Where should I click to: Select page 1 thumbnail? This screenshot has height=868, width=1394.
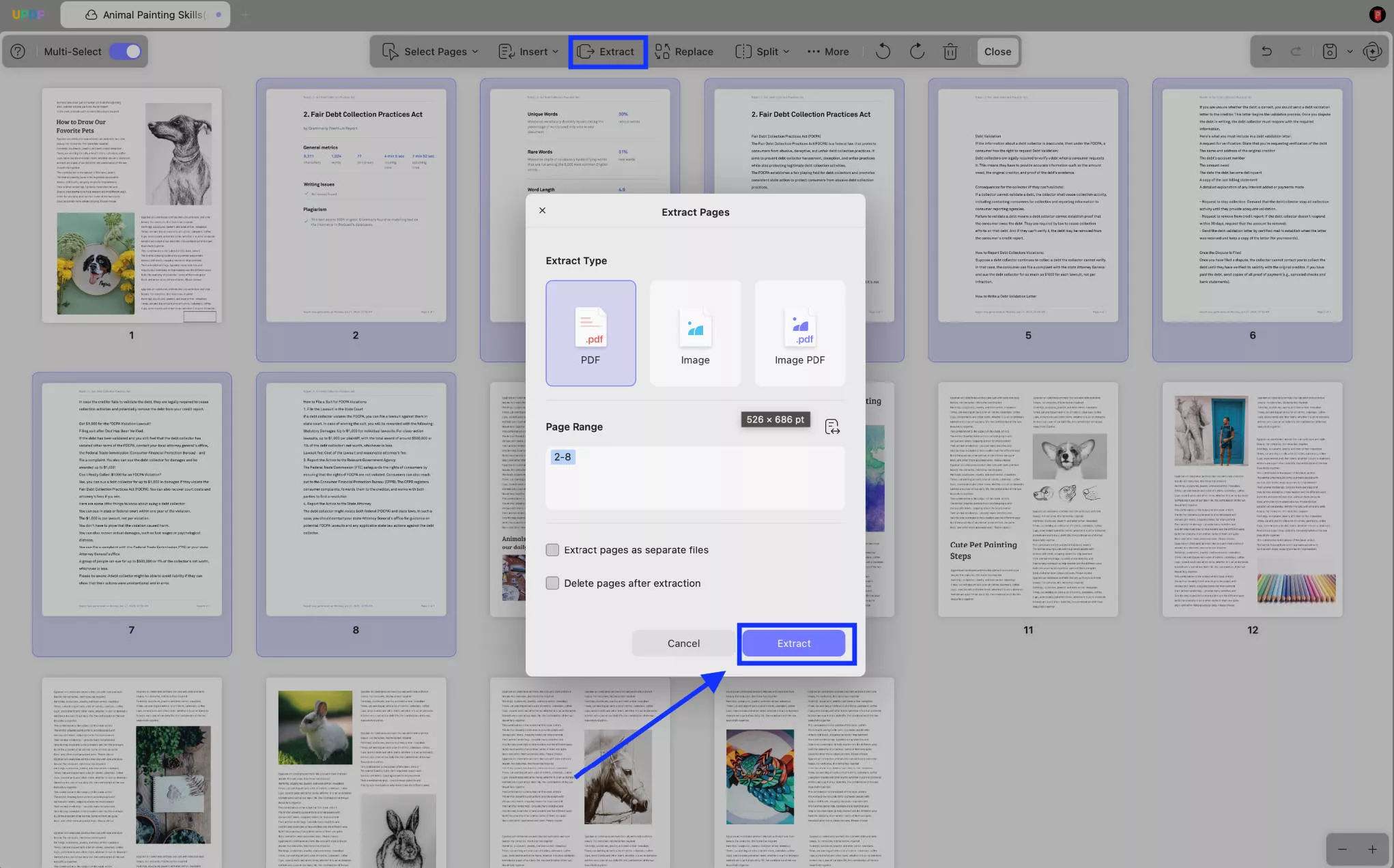coord(132,205)
